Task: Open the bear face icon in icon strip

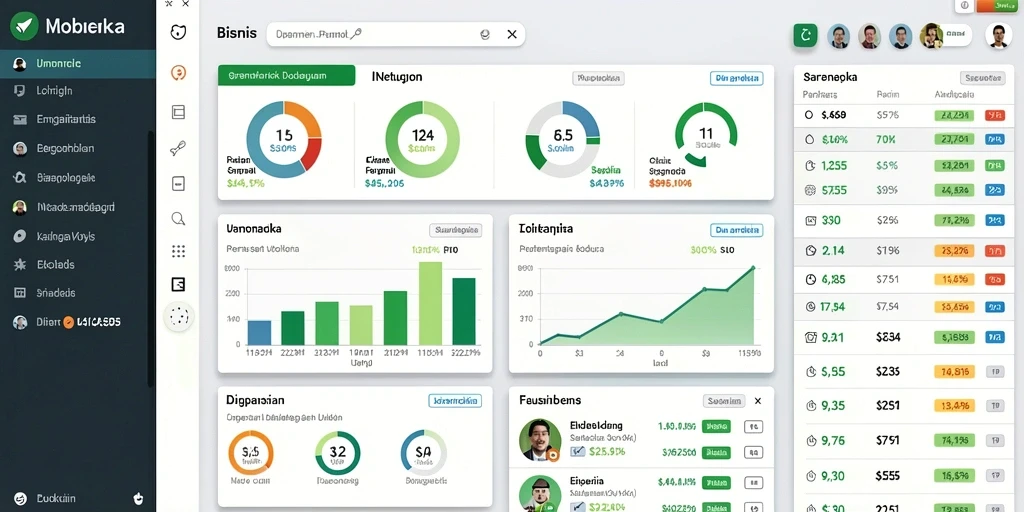Action: click(x=178, y=32)
